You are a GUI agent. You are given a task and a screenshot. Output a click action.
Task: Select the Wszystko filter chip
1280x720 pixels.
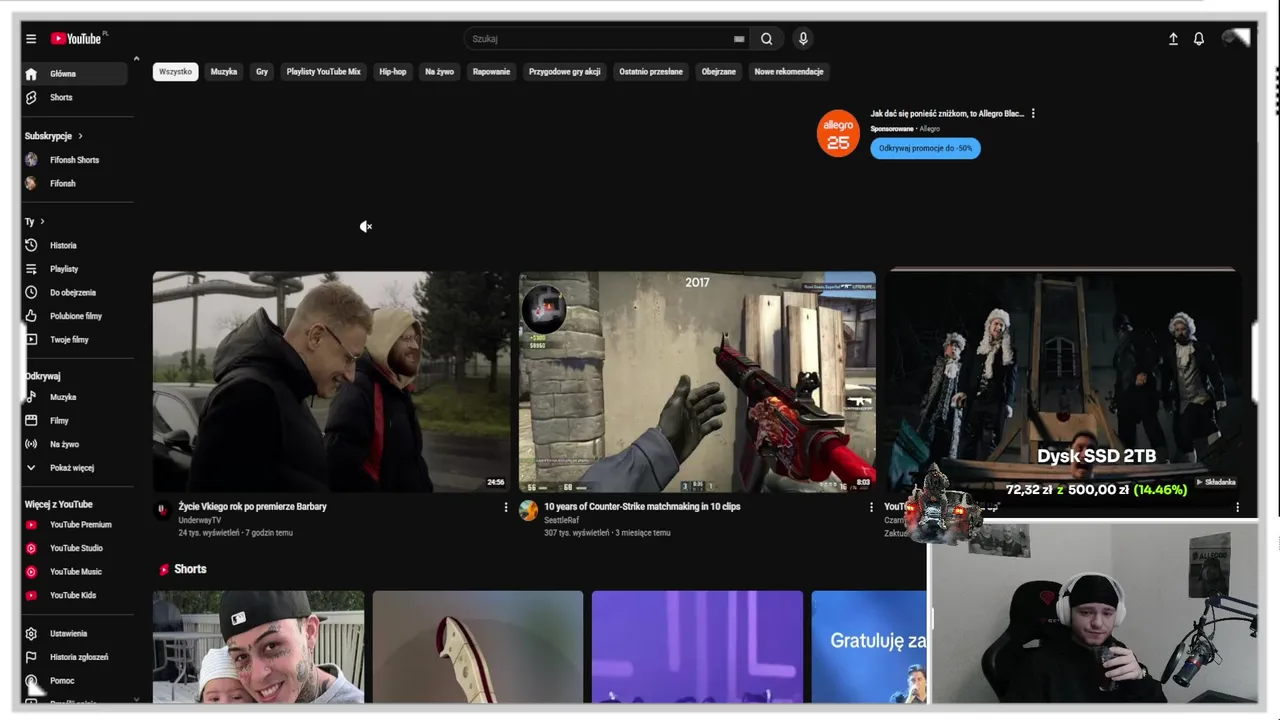click(x=175, y=72)
